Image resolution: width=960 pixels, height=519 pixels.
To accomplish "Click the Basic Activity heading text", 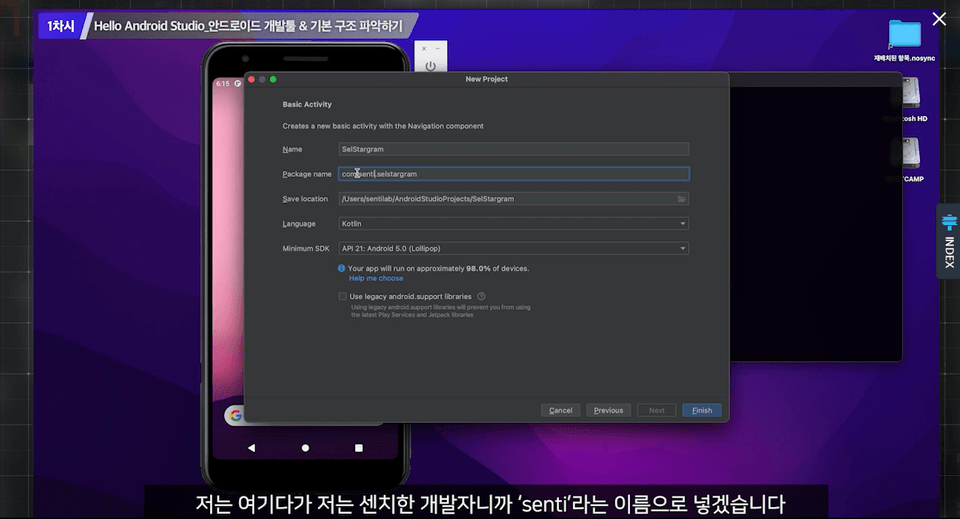I will (307, 105).
